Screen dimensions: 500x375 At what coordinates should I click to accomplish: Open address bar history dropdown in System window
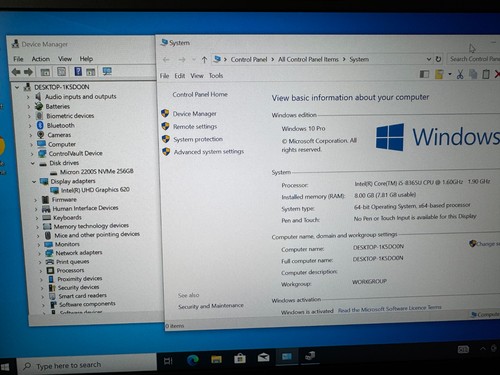pos(429,59)
